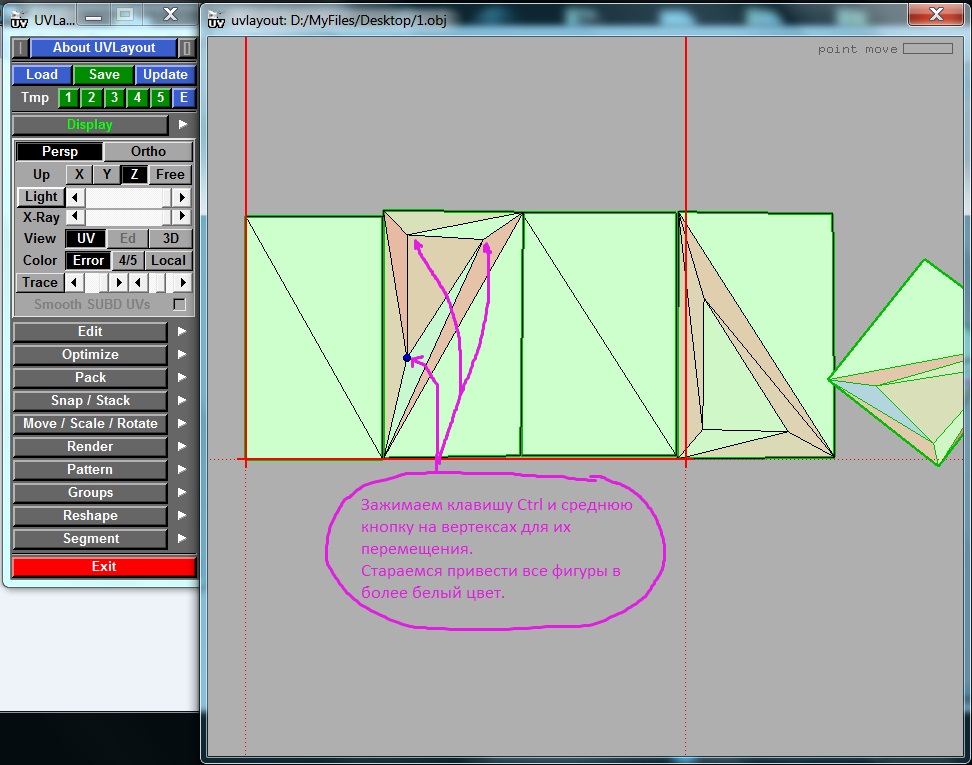Click the Tmp slot 1 button

[x=68, y=98]
